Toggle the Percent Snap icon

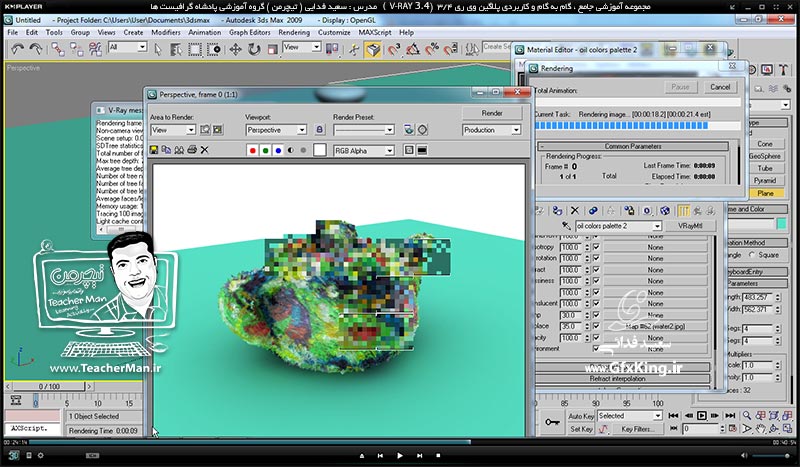(x=432, y=50)
